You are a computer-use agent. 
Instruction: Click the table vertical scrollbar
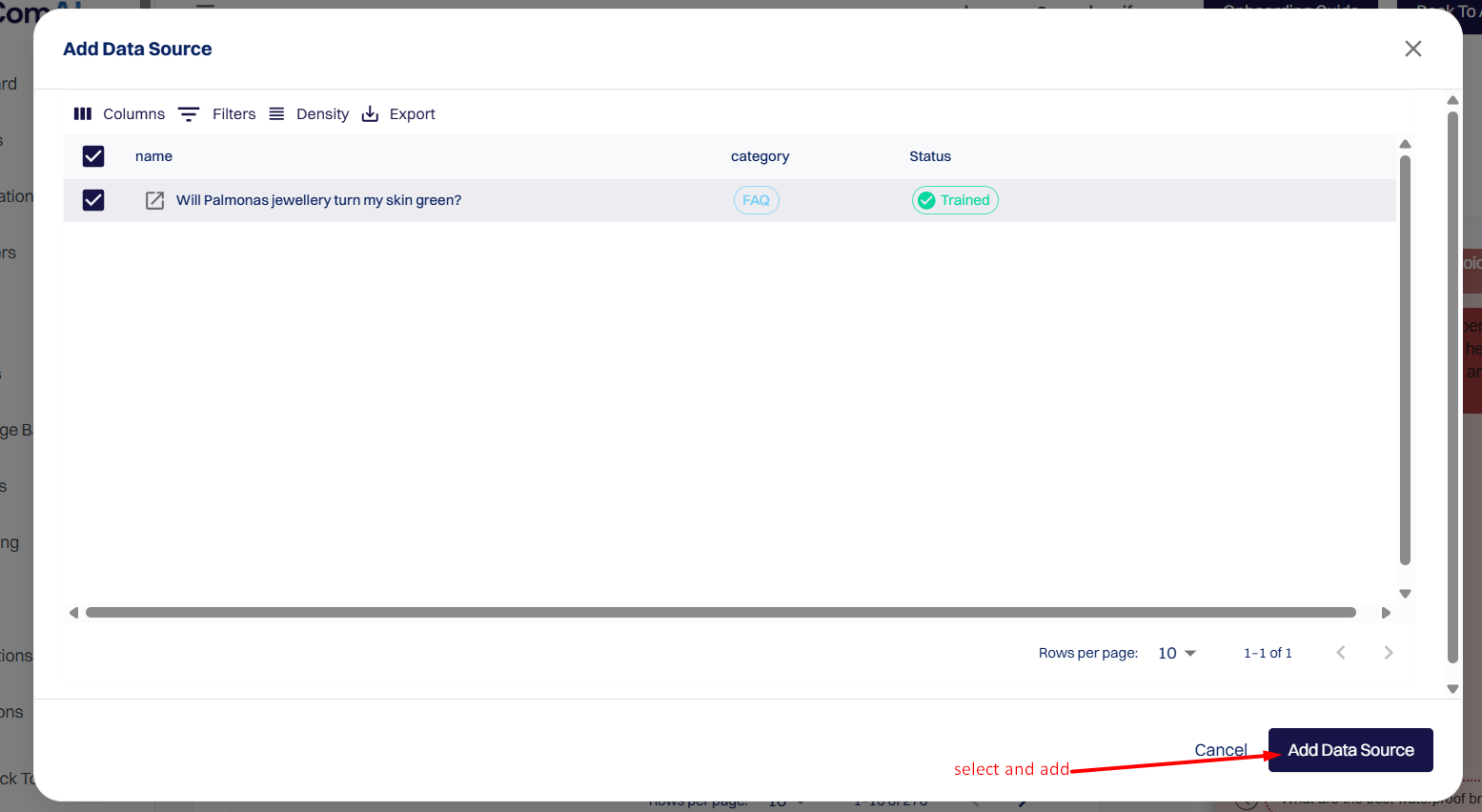(1405, 360)
